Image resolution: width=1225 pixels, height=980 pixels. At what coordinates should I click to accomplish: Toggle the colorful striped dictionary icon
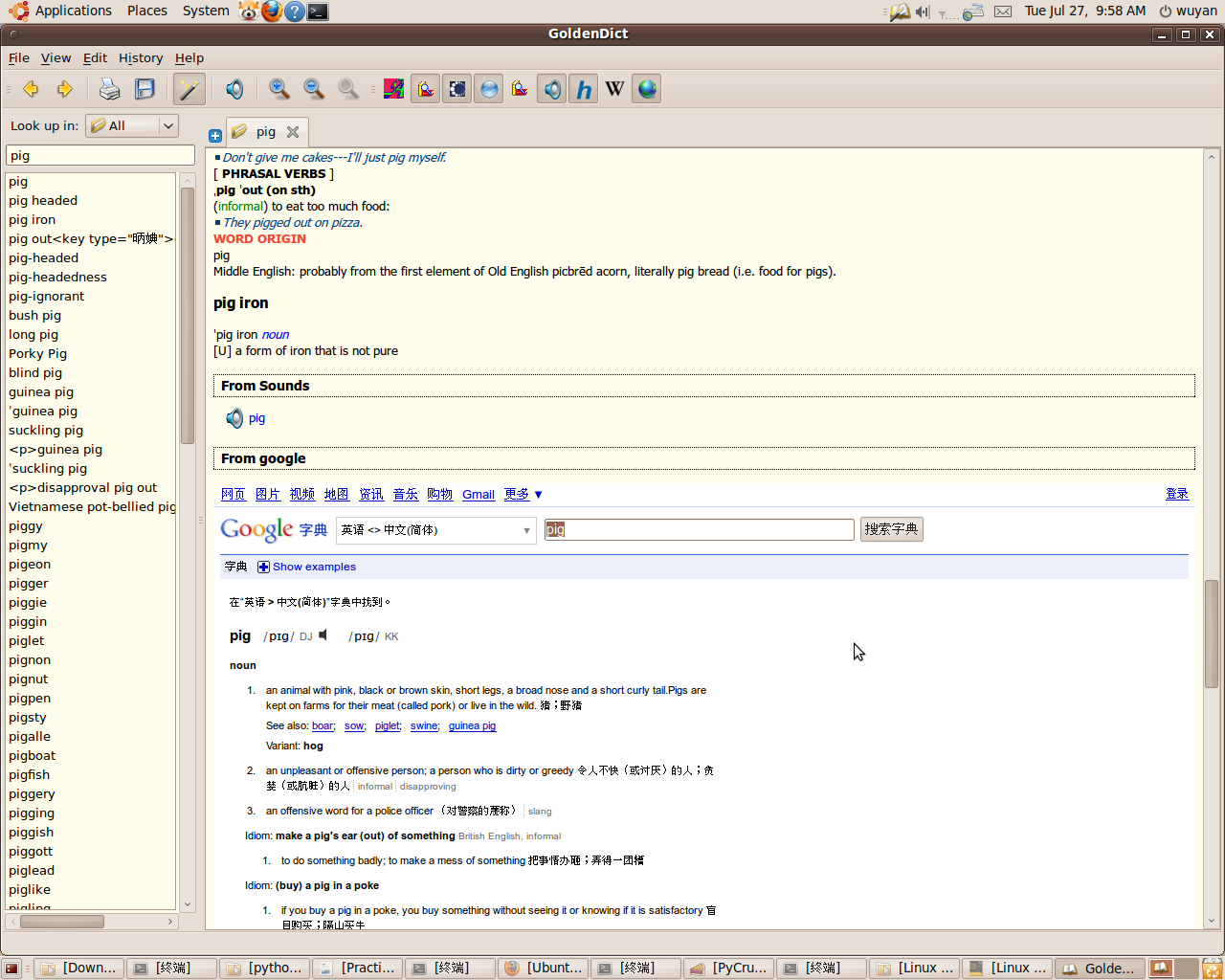pos(393,89)
